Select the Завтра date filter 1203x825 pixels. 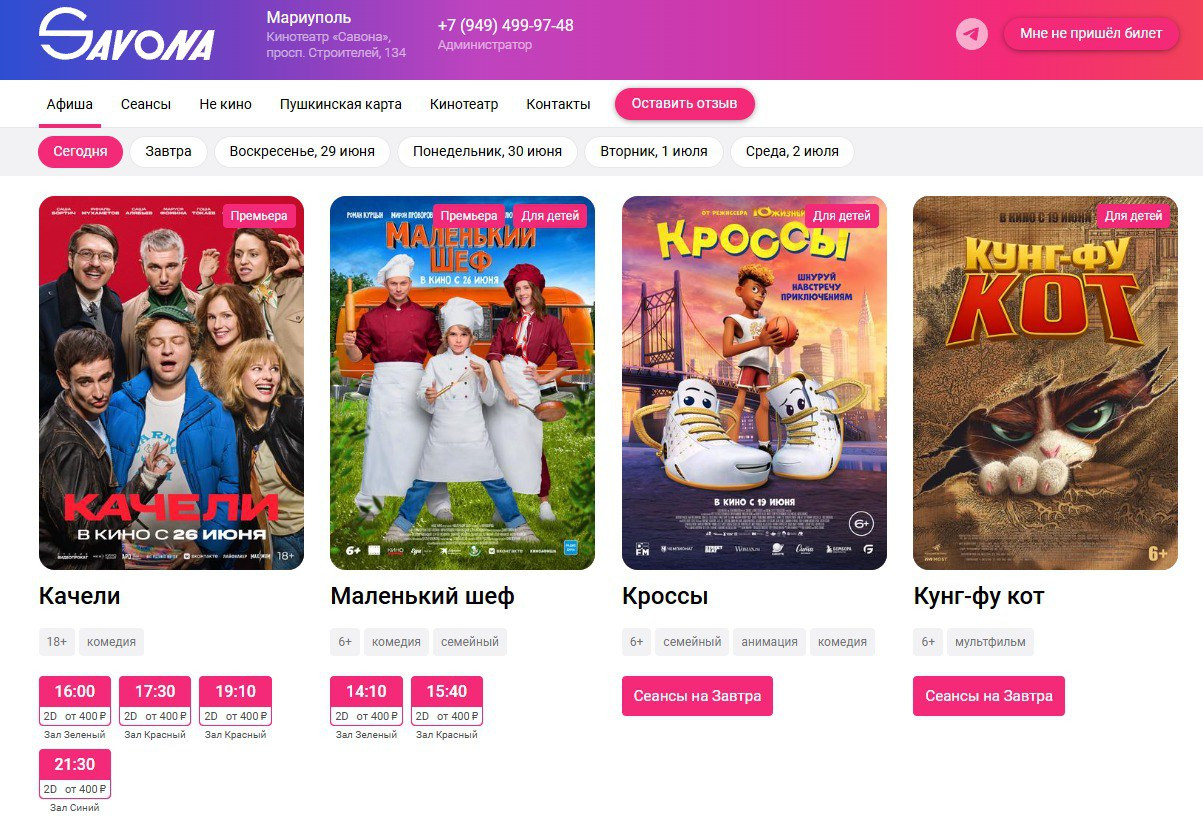click(168, 152)
